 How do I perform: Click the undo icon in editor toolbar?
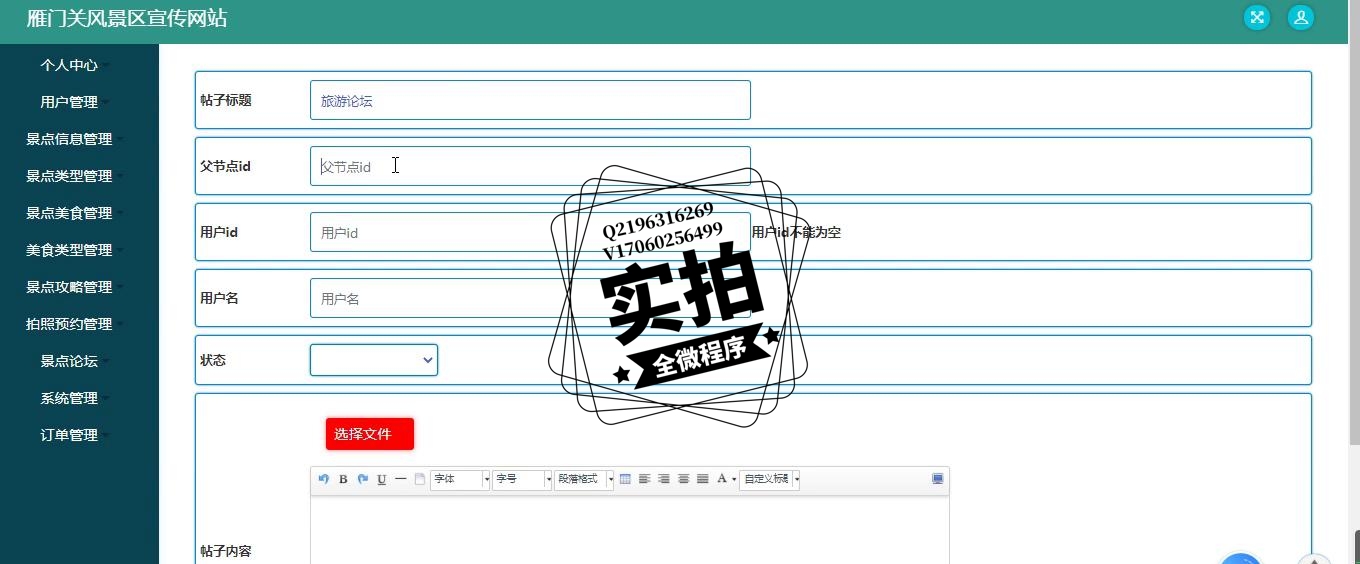(323, 479)
